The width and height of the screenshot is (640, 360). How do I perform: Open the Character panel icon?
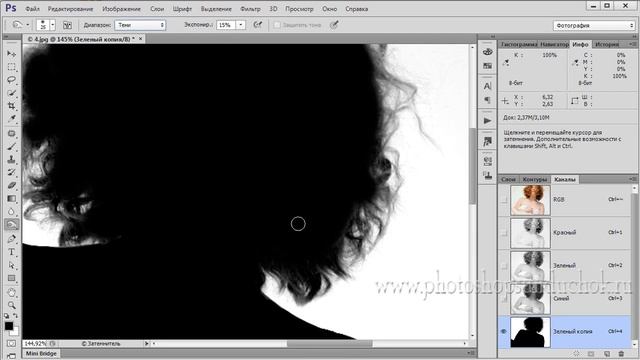pos(487,86)
